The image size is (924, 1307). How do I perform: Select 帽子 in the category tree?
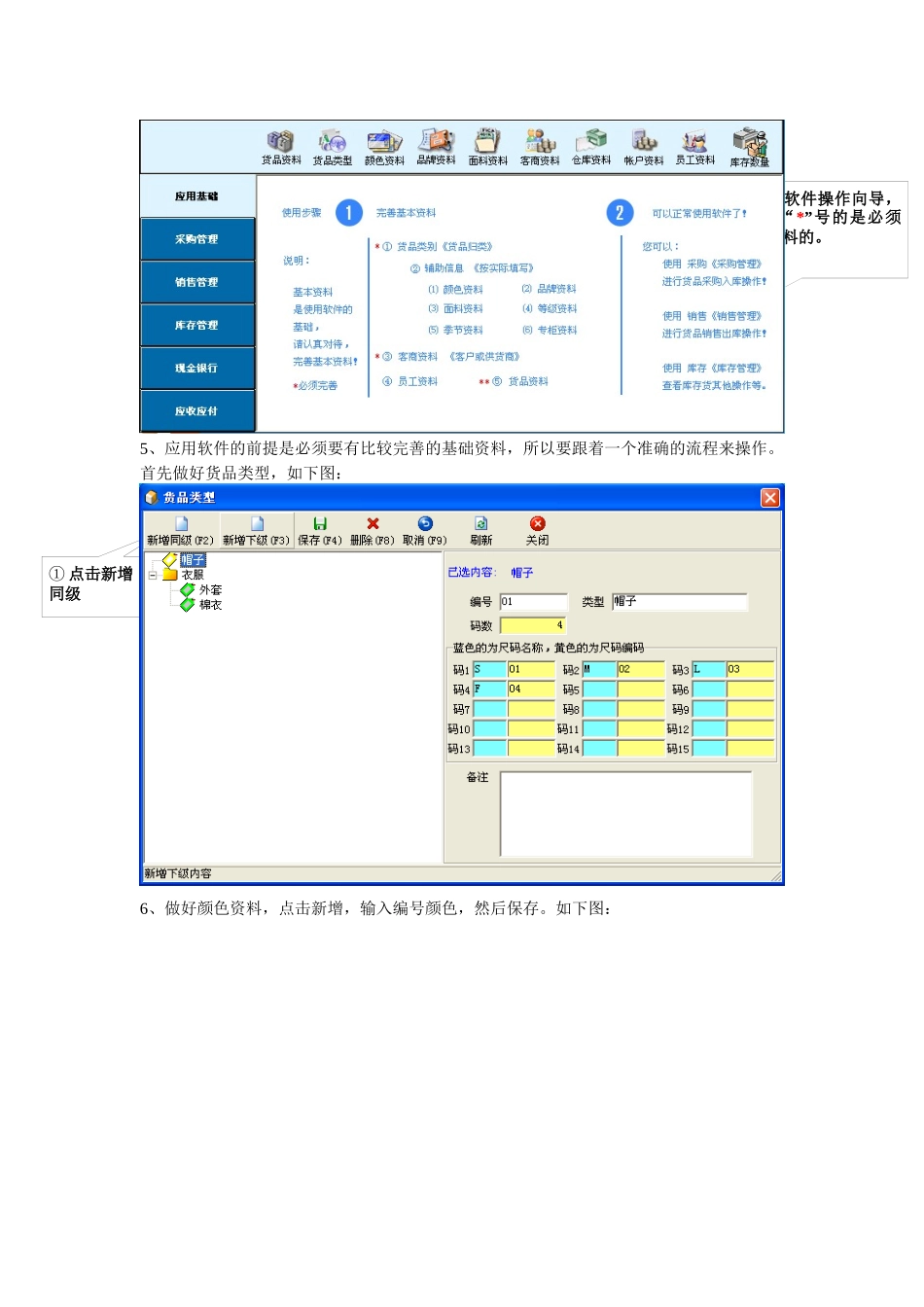(x=193, y=560)
